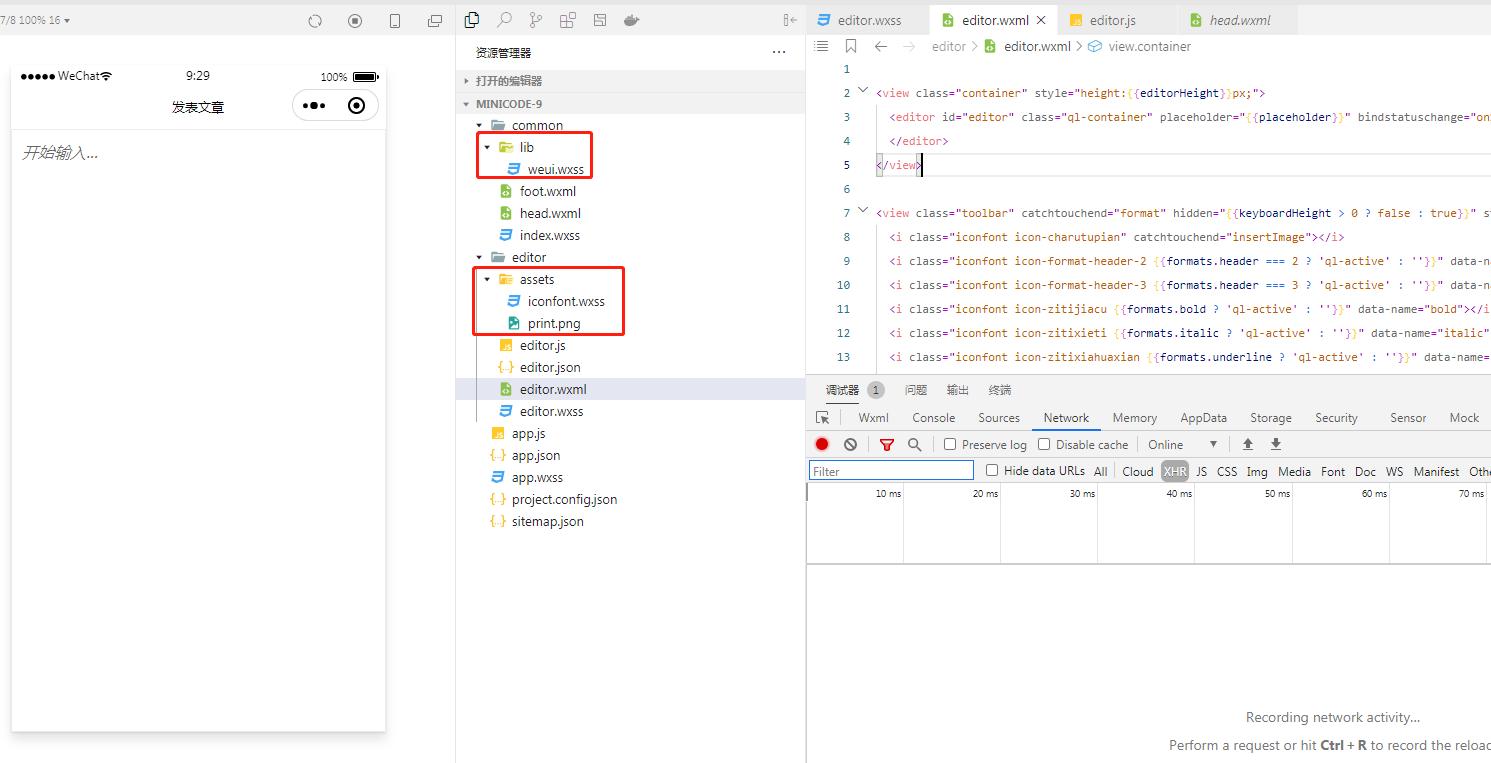Screen dimensions: 1491x763
Task: Click the red record network log button
Action: pos(822,445)
